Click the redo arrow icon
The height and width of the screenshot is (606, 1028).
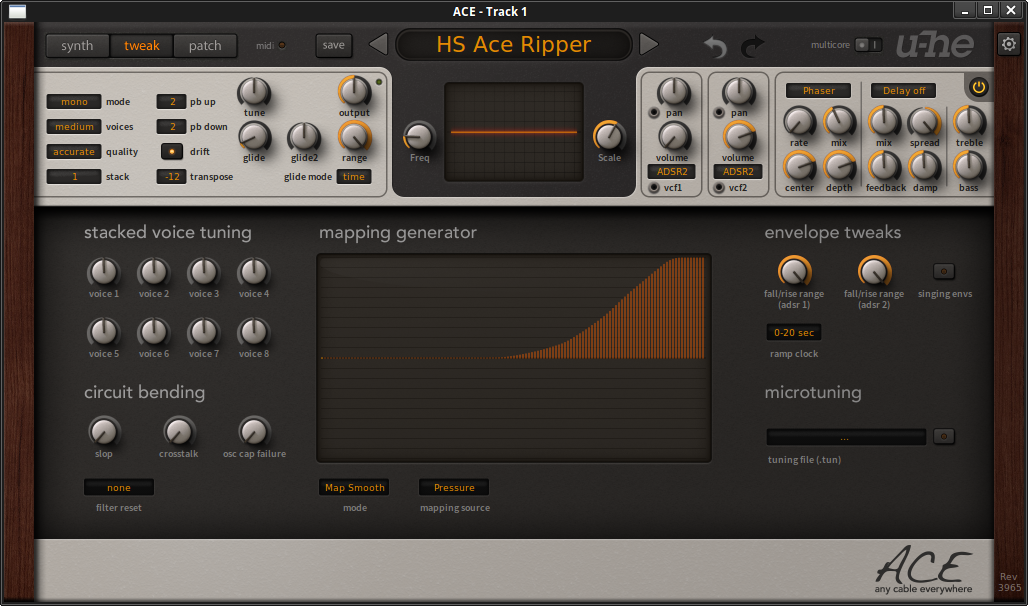[753, 47]
